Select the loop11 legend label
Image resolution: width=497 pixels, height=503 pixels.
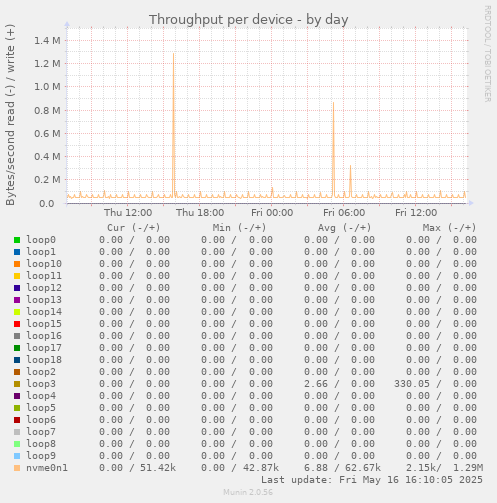pos(44,276)
